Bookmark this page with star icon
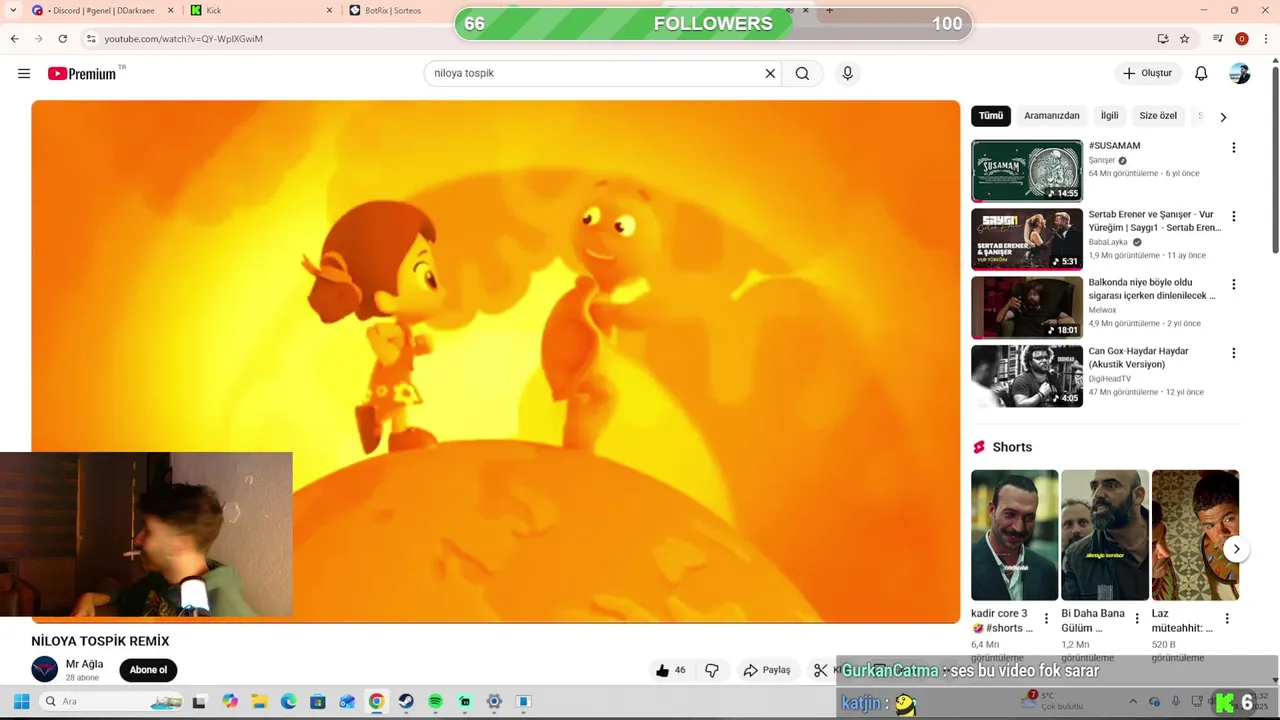1280x720 pixels. pyautogui.click(x=1184, y=38)
